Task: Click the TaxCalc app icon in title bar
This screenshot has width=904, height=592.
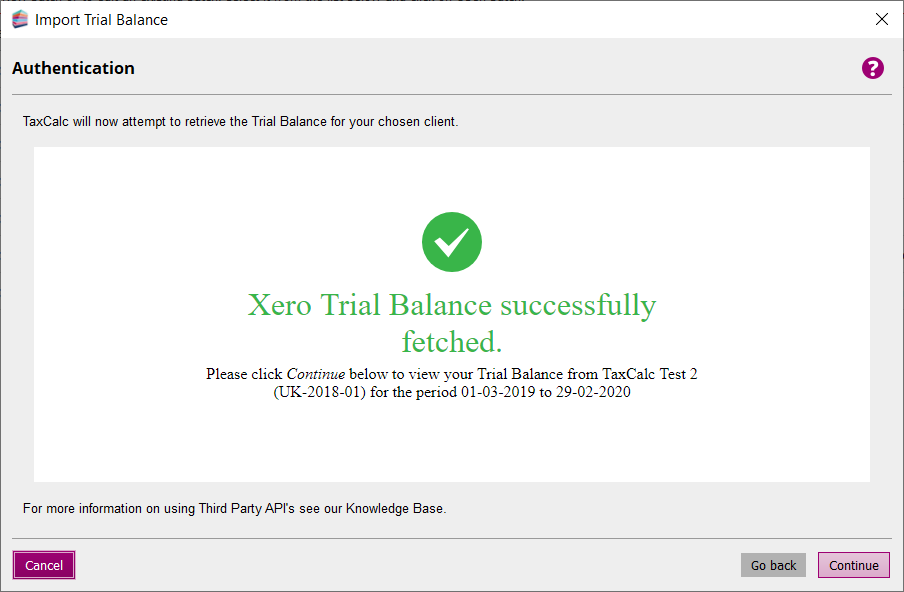Action: [19, 19]
